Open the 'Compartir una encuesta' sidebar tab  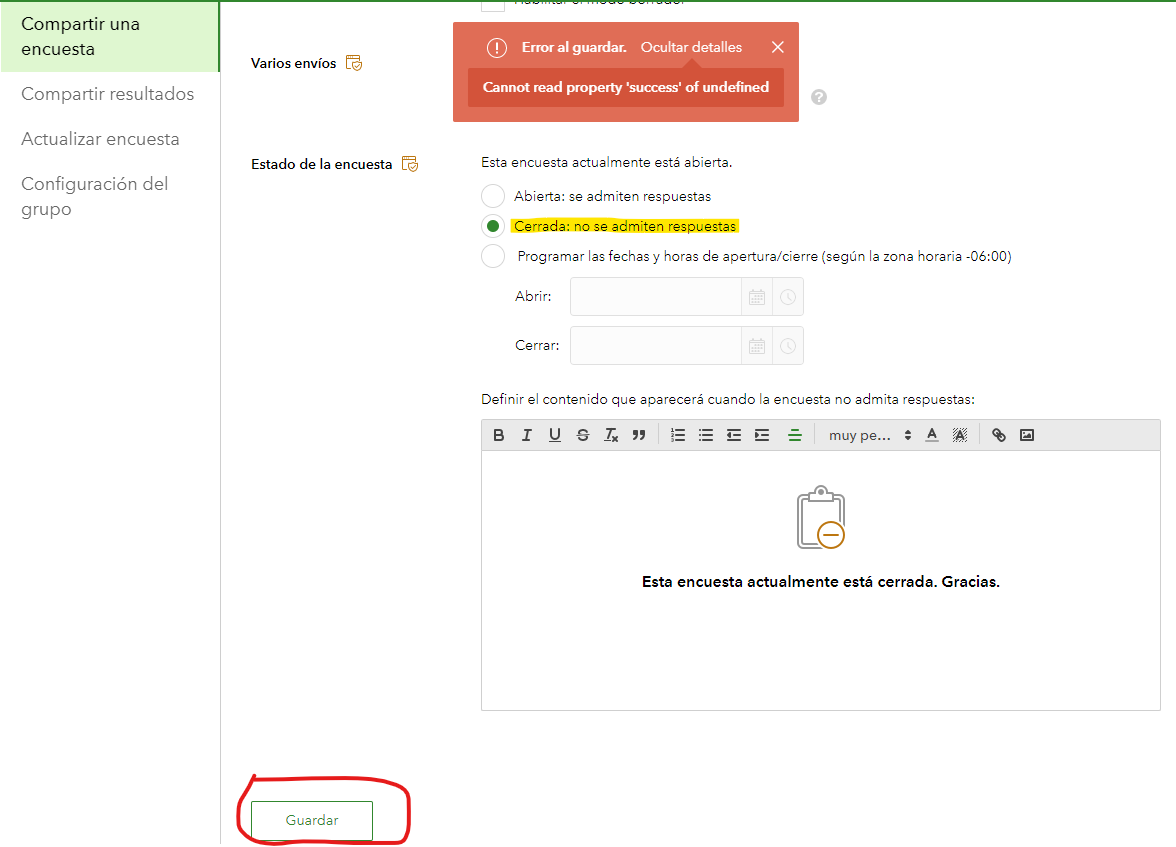point(110,36)
